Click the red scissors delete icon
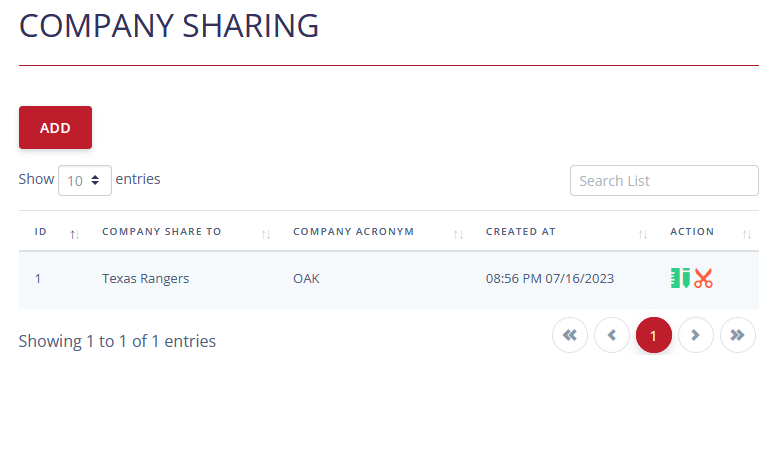 point(703,279)
